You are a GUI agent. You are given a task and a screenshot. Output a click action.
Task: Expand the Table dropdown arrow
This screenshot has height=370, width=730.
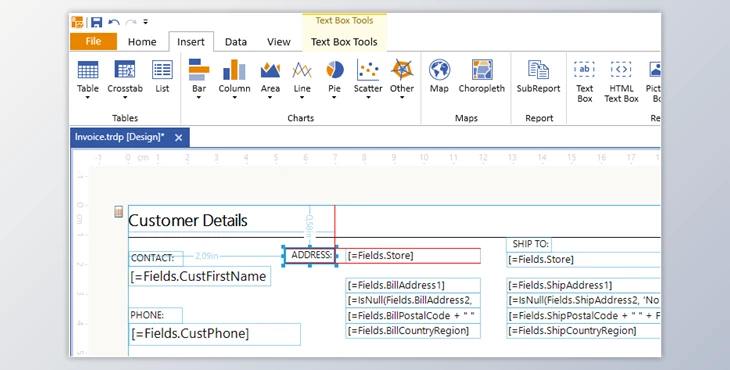click(88, 98)
